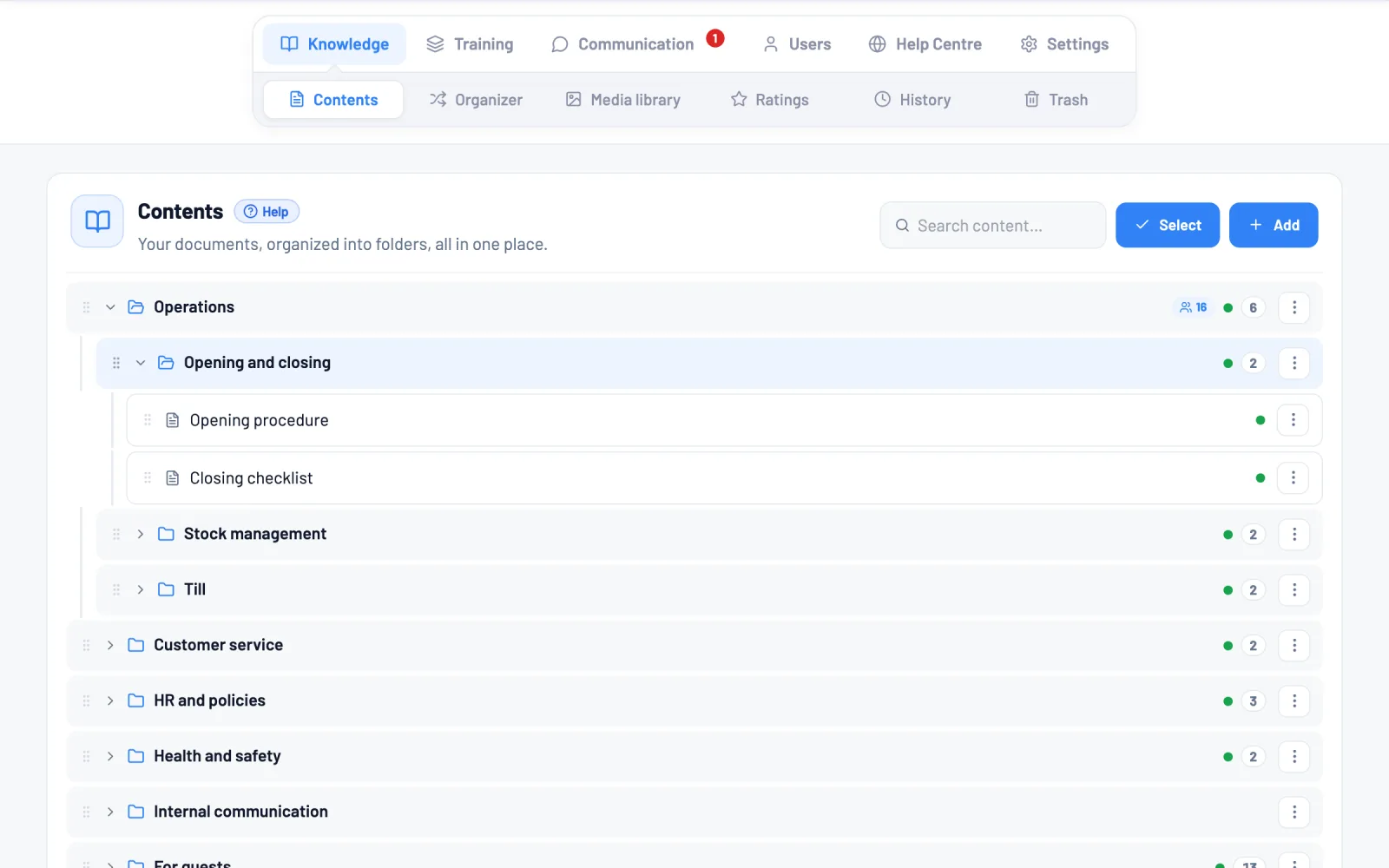This screenshot has width=1389, height=868.
Task: Collapse the Operations folder chevron
Action: point(110,307)
